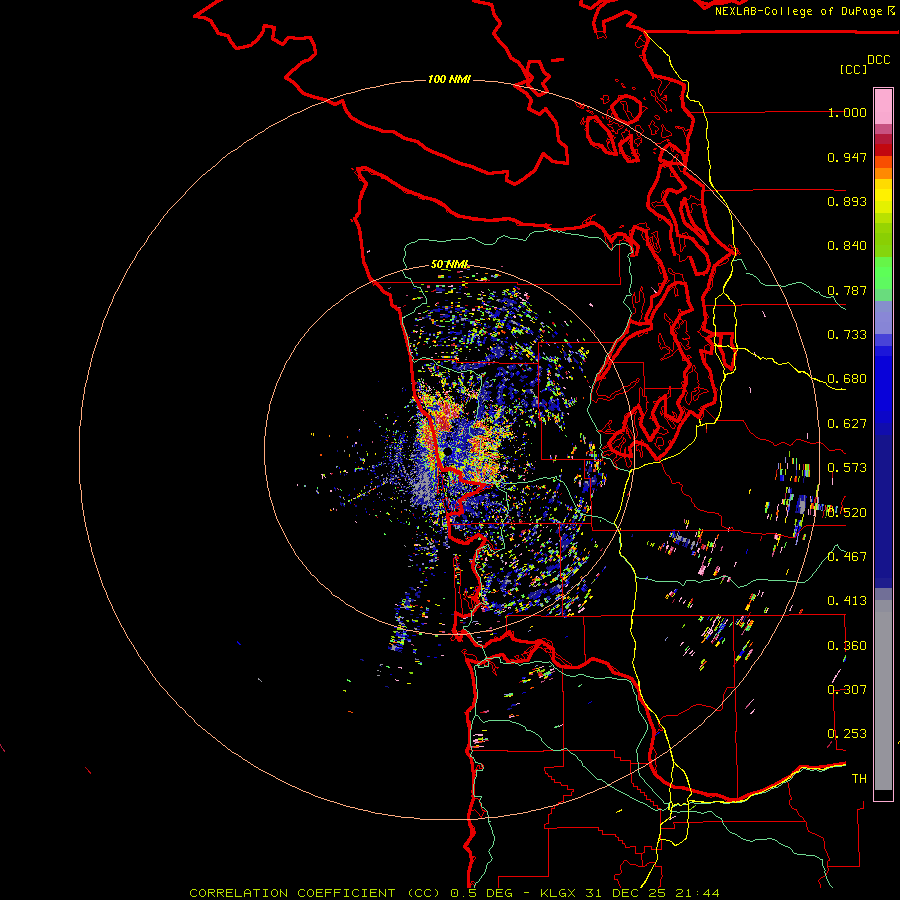Click the 0.467 scale value

(847, 557)
